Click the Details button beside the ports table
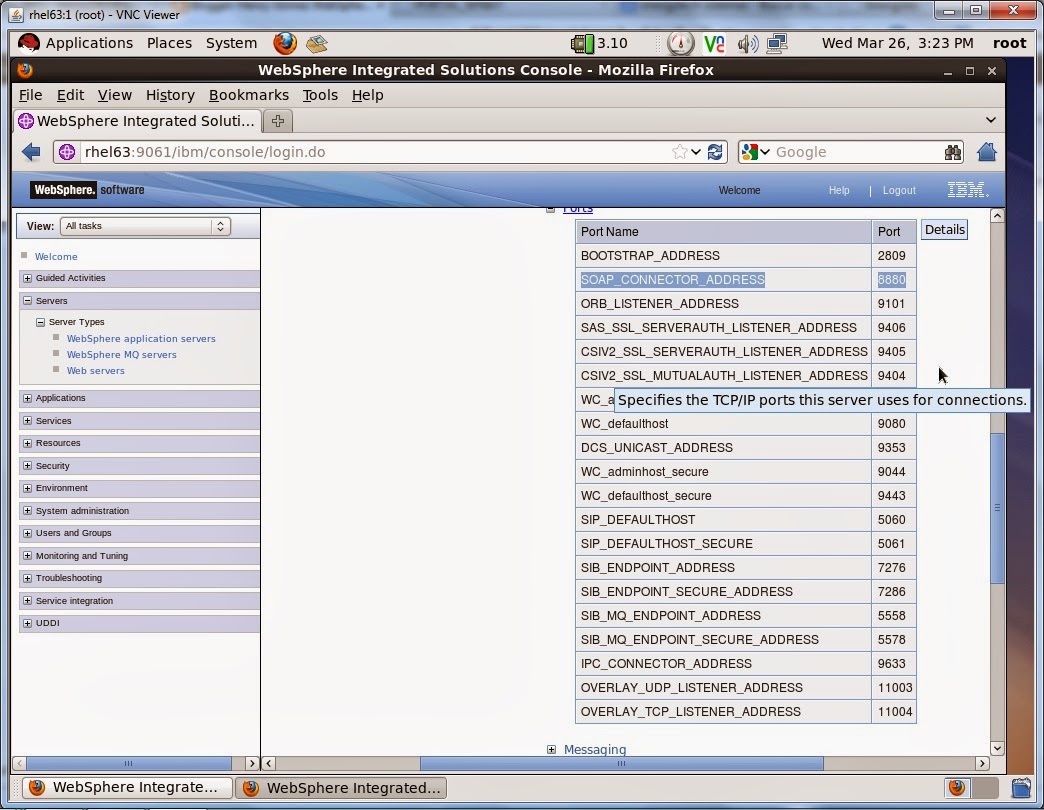The width and height of the screenshot is (1044, 810). [x=943, y=229]
